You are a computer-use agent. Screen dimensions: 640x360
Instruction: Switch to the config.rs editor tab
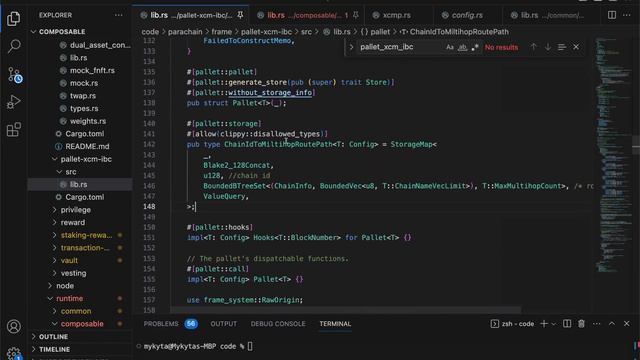[x=467, y=15]
